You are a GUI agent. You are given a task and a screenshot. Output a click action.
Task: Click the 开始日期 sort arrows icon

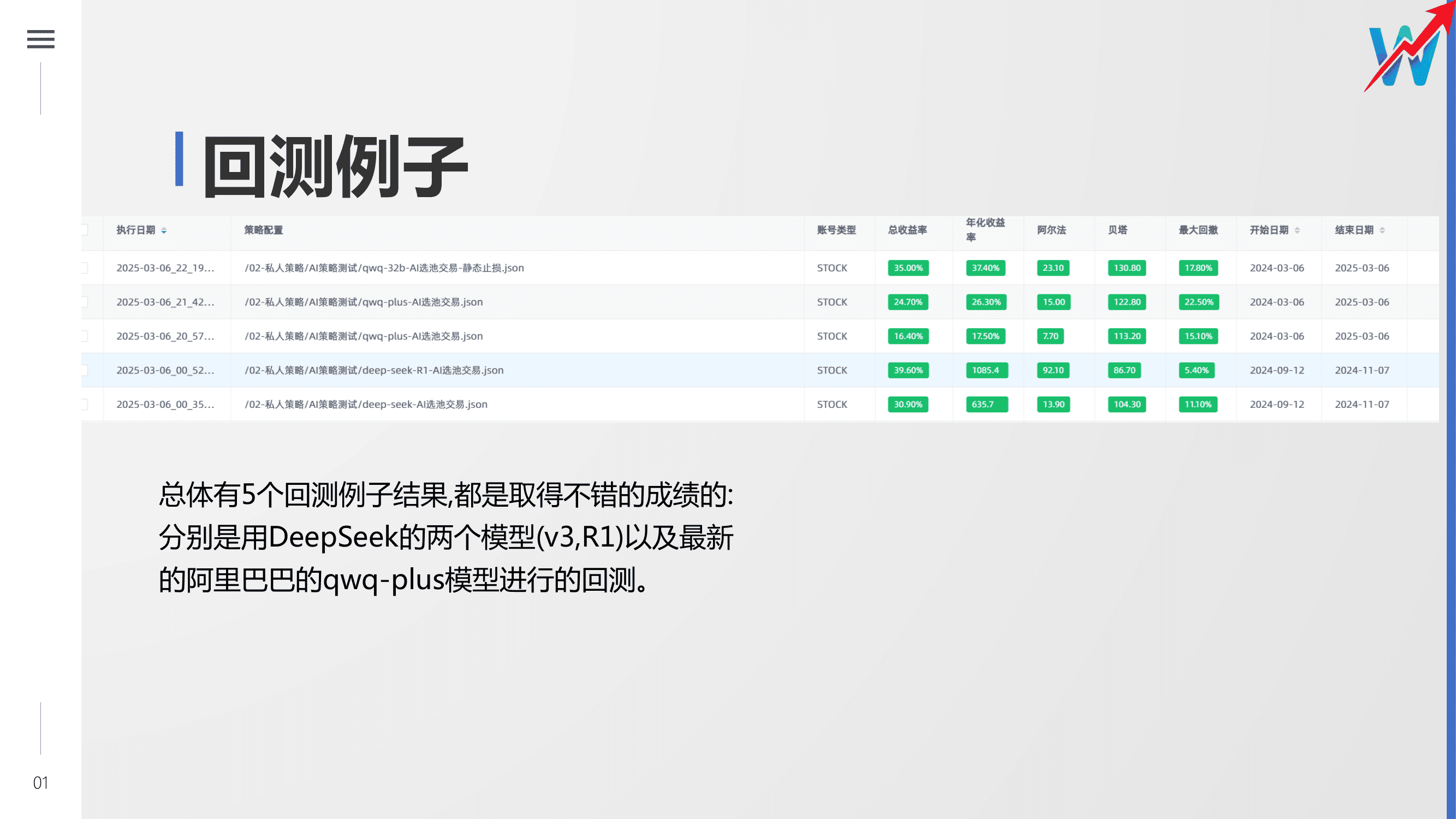[x=1297, y=230]
